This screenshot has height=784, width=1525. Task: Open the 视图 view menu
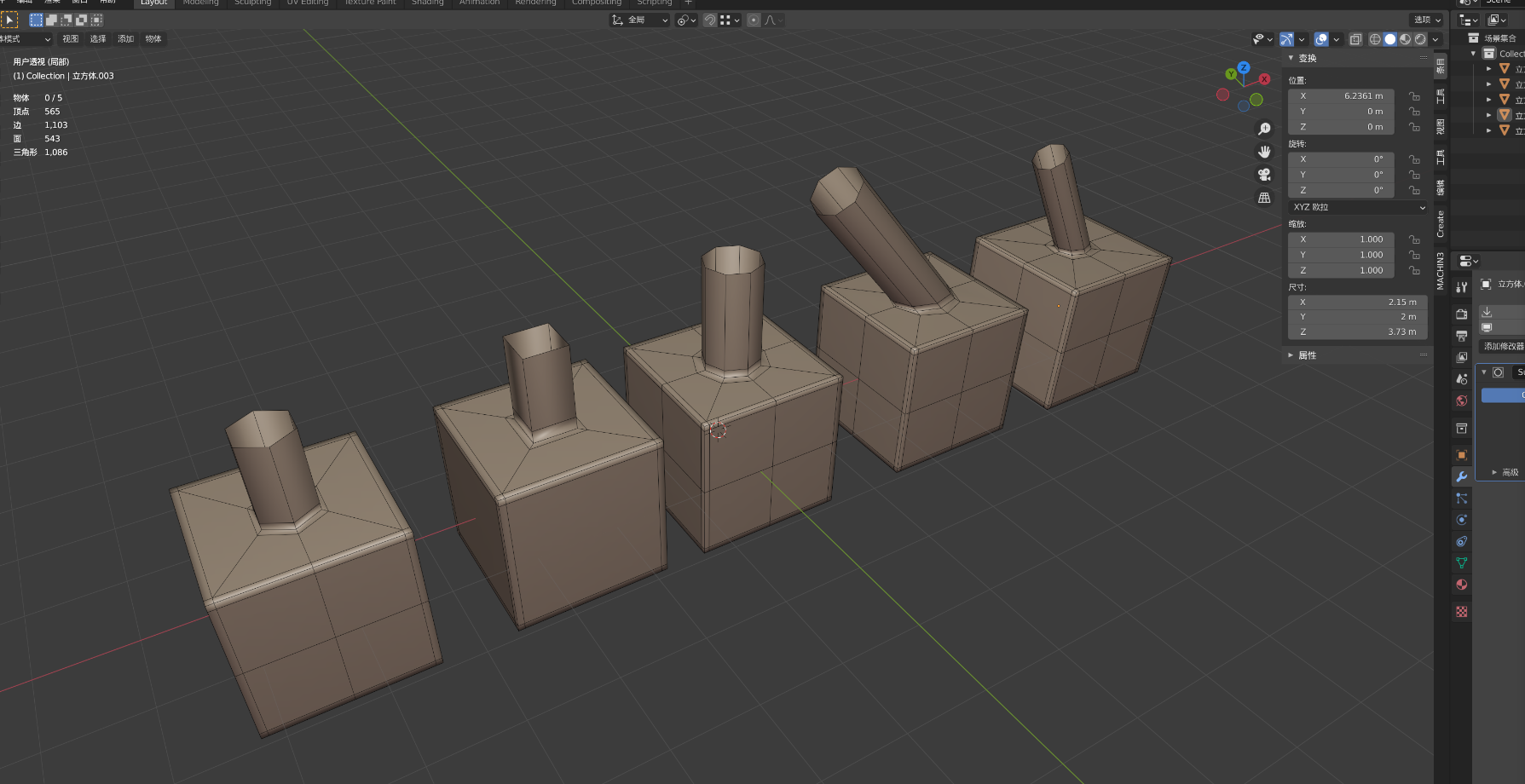(71, 39)
